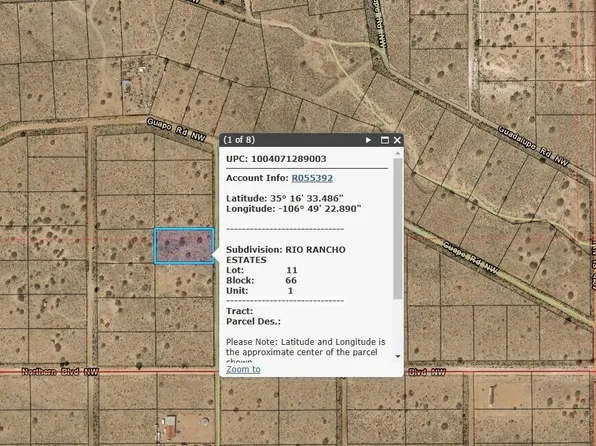Click the Please Note latitude disclaimer text

[x=306, y=351]
